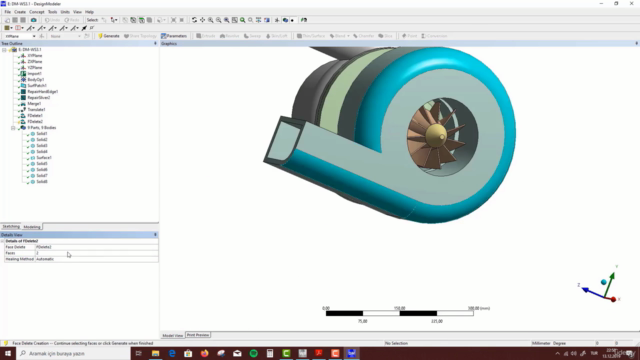Switch to the Modeling tab
640x360 pixels.
[x=32, y=227]
